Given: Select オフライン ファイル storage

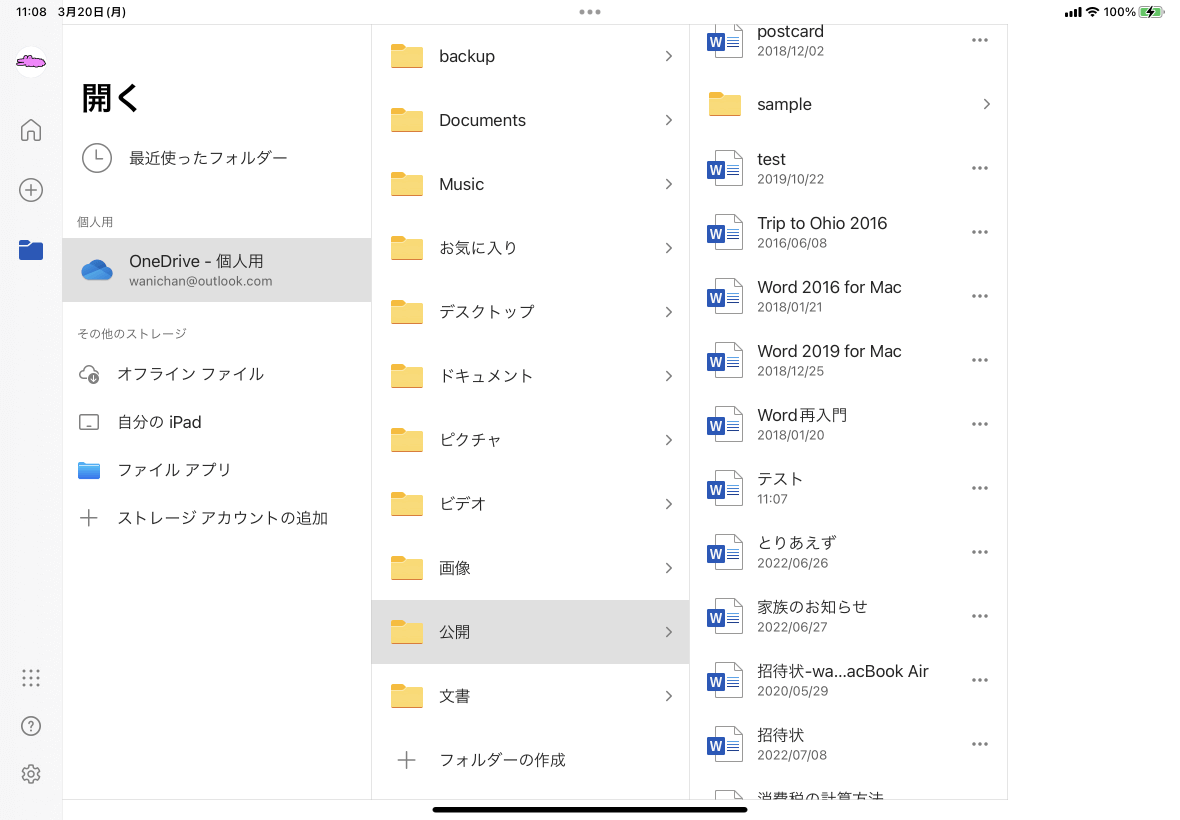Looking at the screenshot, I should point(190,374).
